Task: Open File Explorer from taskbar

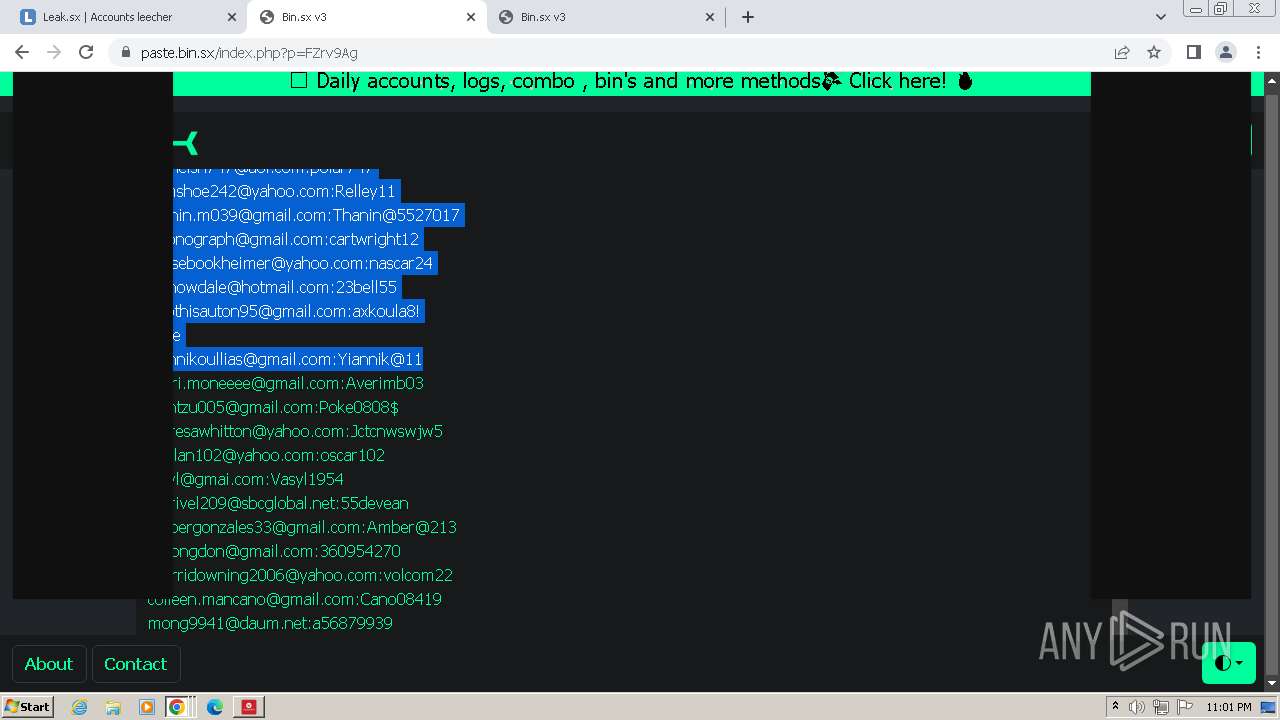Action: pyautogui.click(x=113, y=707)
